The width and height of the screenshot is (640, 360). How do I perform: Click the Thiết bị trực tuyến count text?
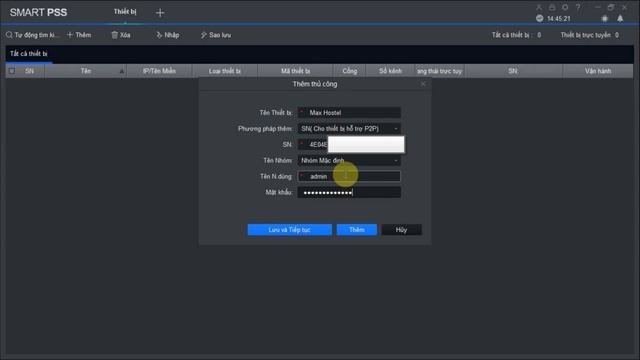(590, 35)
